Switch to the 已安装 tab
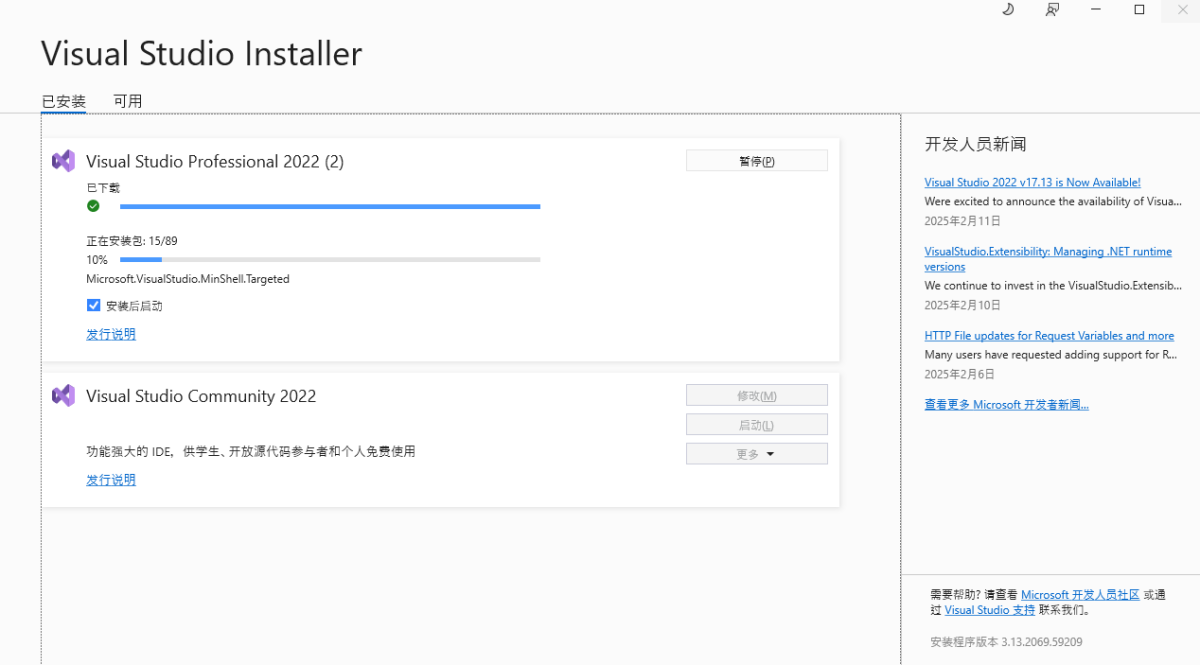 coord(64,101)
